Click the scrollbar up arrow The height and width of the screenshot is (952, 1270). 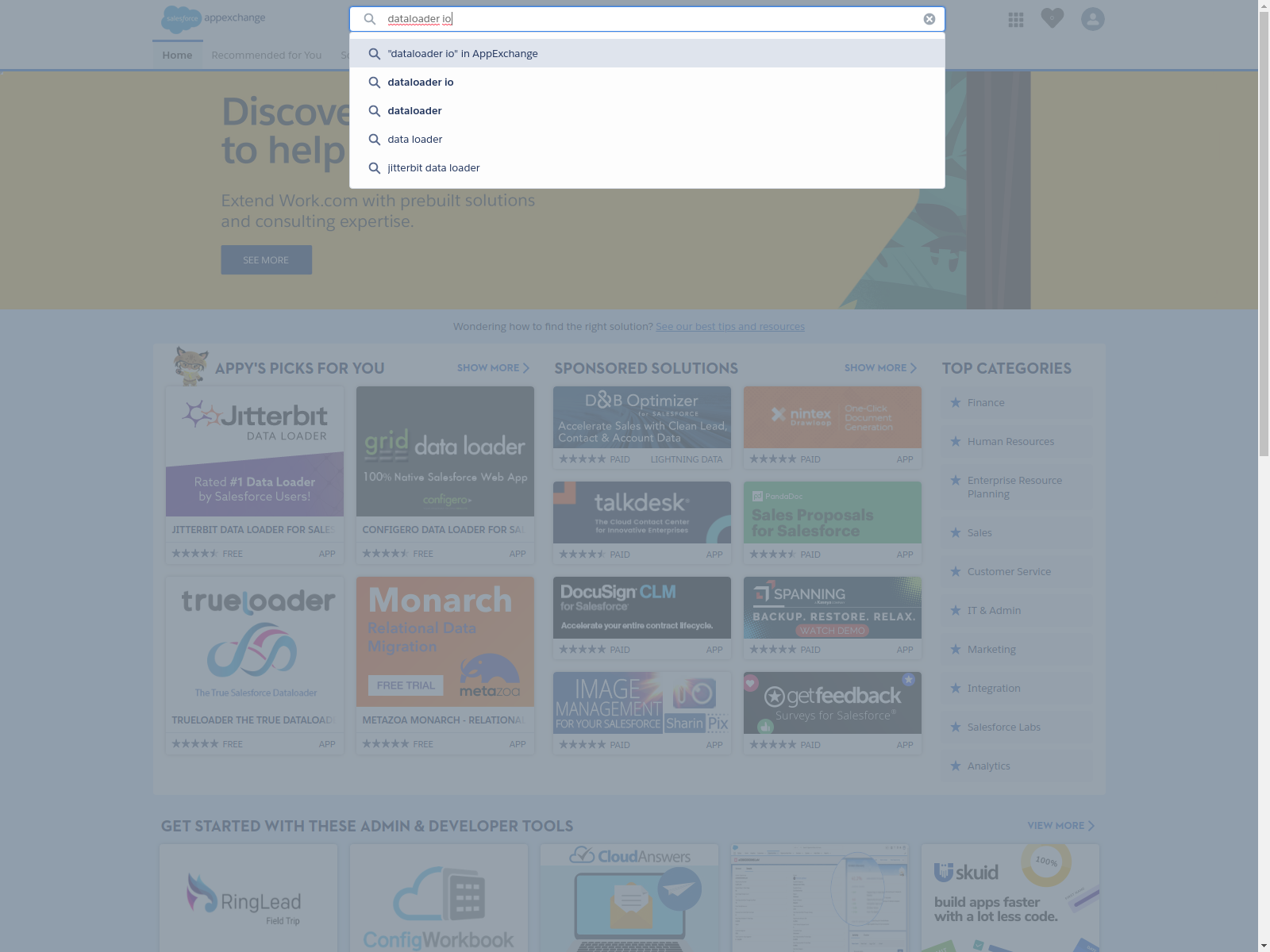point(1264,6)
